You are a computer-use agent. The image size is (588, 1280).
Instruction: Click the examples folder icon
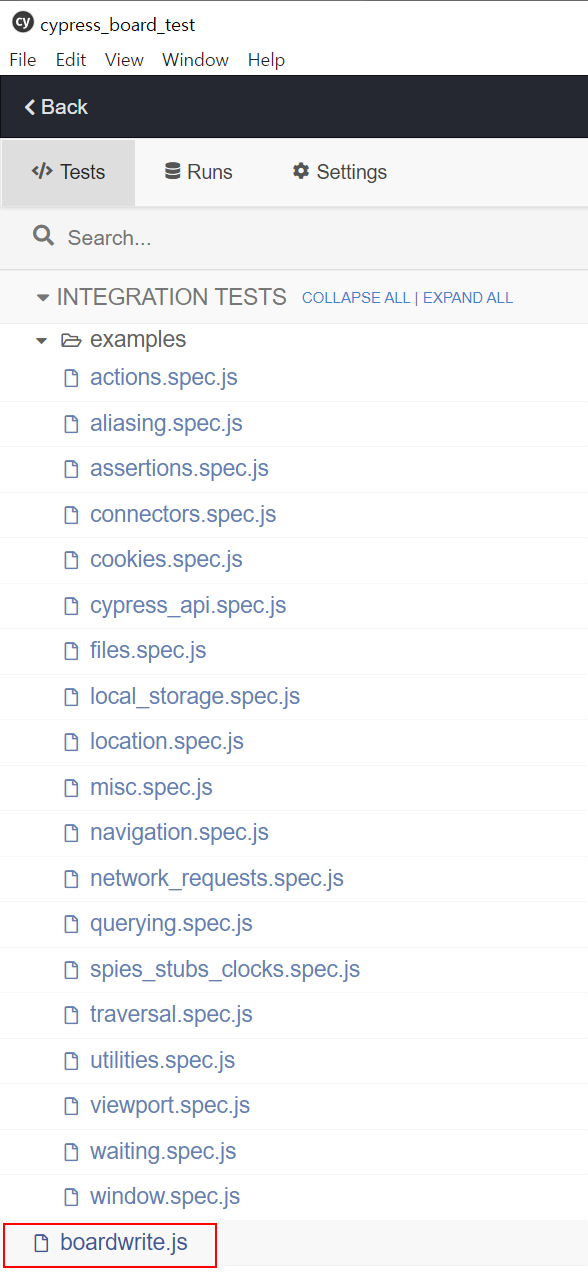(71, 340)
